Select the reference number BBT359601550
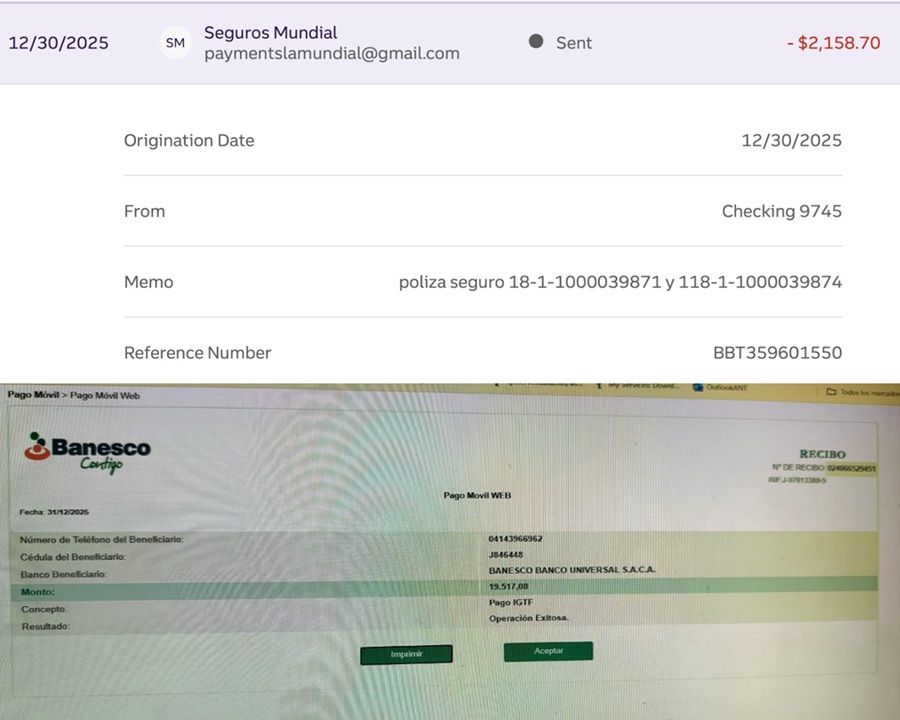This screenshot has width=900, height=720. (x=777, y=353)
